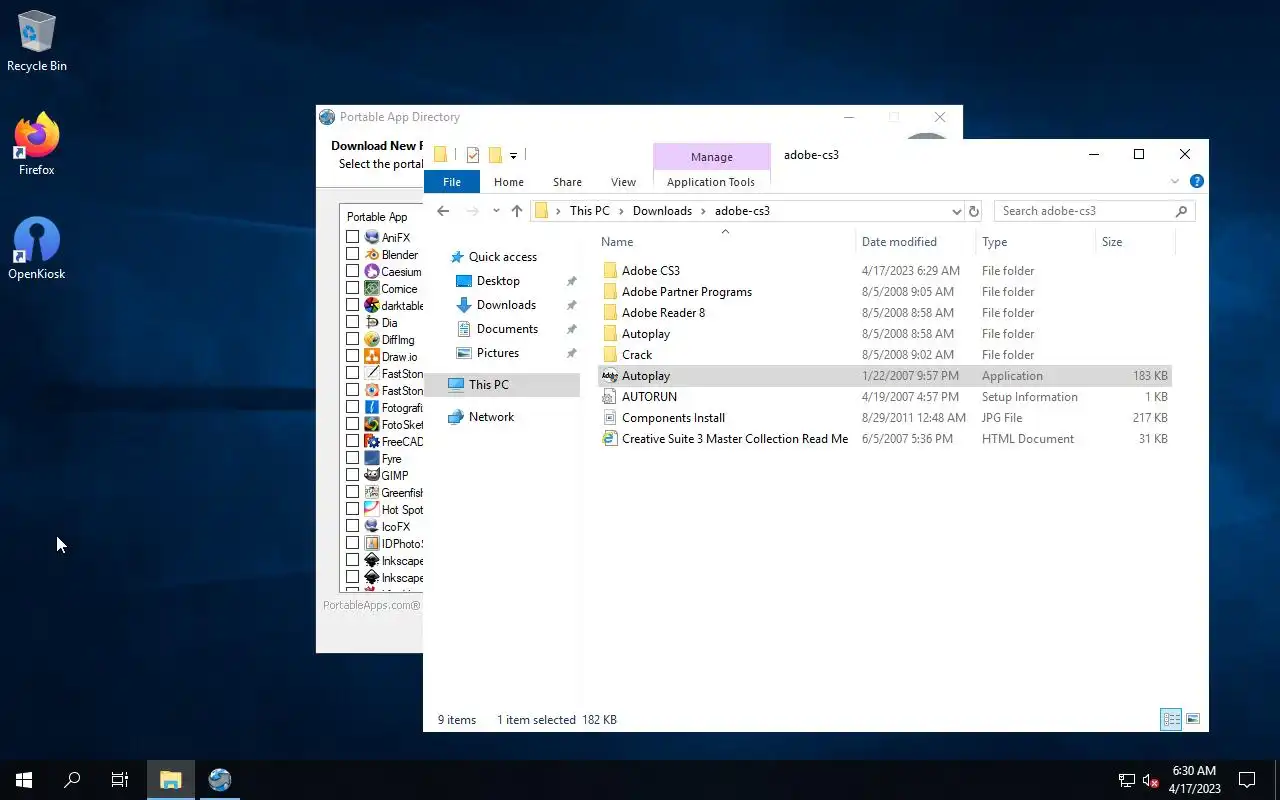Open the Adobe Partner Programs folder icon

[x=610, y=292]
